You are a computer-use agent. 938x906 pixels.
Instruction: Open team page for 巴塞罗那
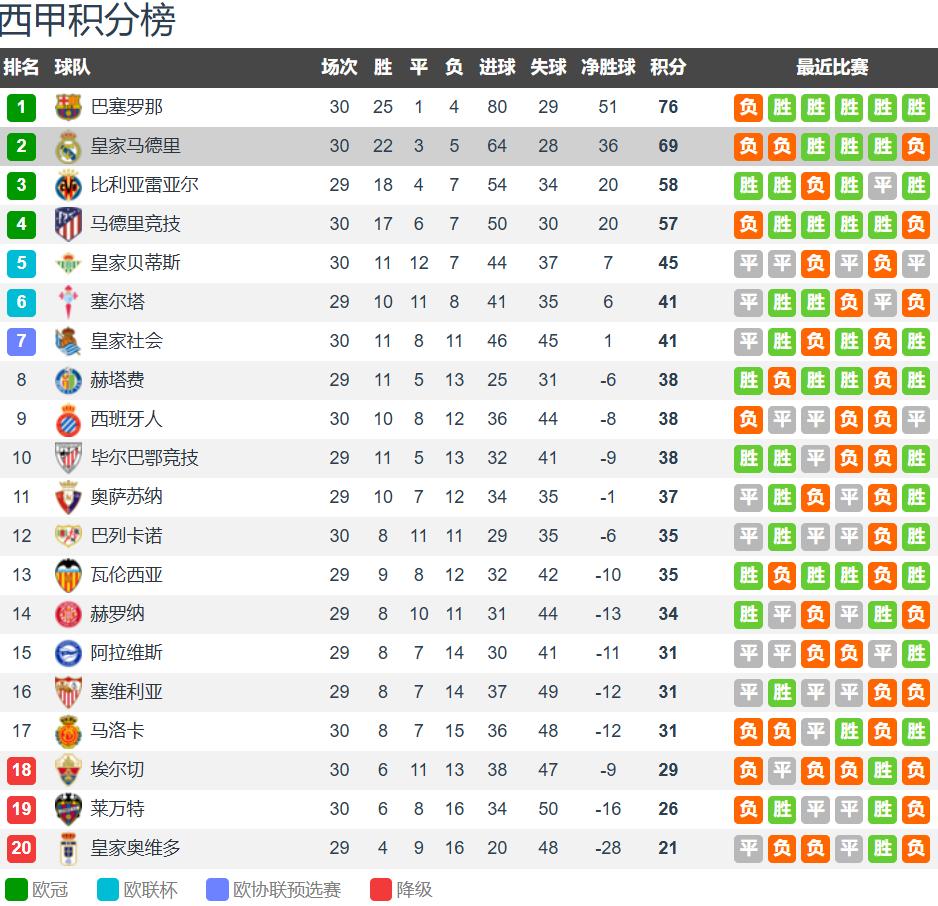click(x=126, y=107)
